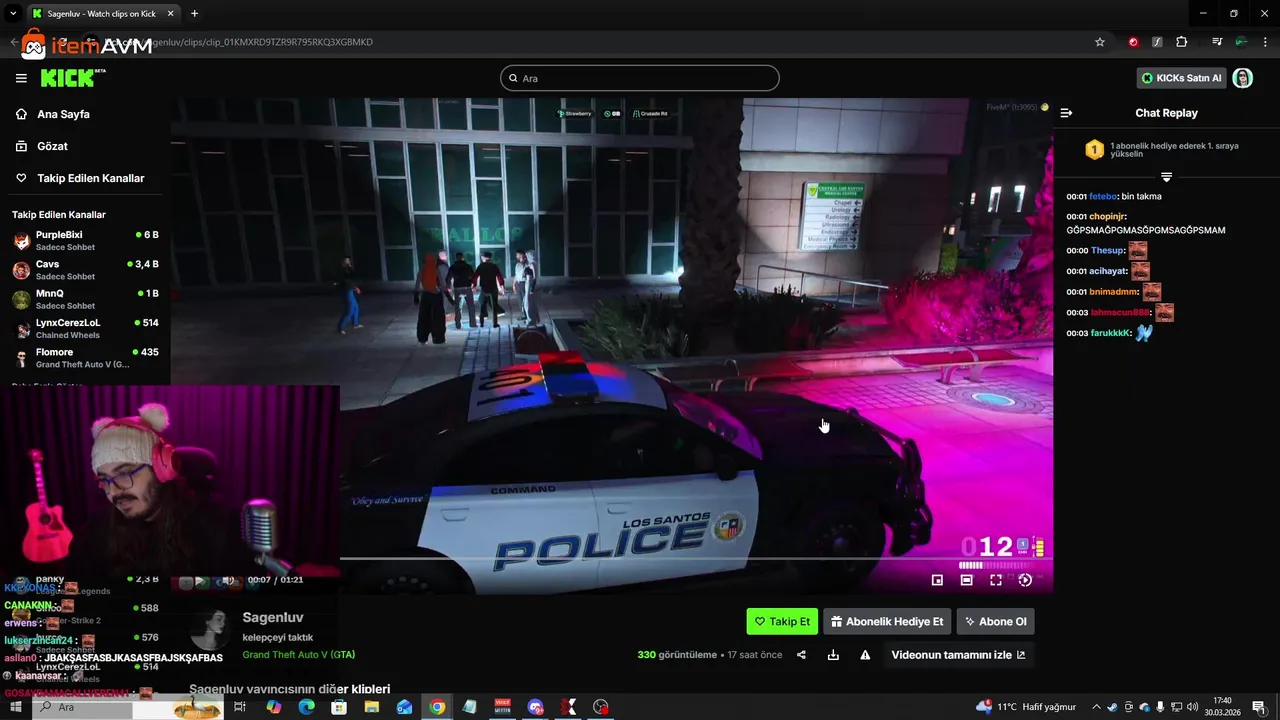
Task: Click chat username bnimadmm
Action: click(1114, 292)
